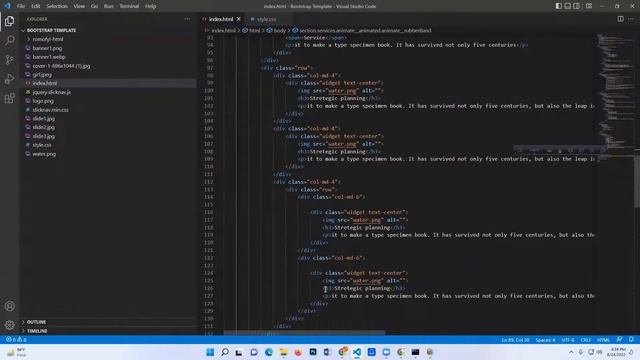Open the Extensions view
The height and width of the screenshot is (360, 640).
tap(9, 98)
